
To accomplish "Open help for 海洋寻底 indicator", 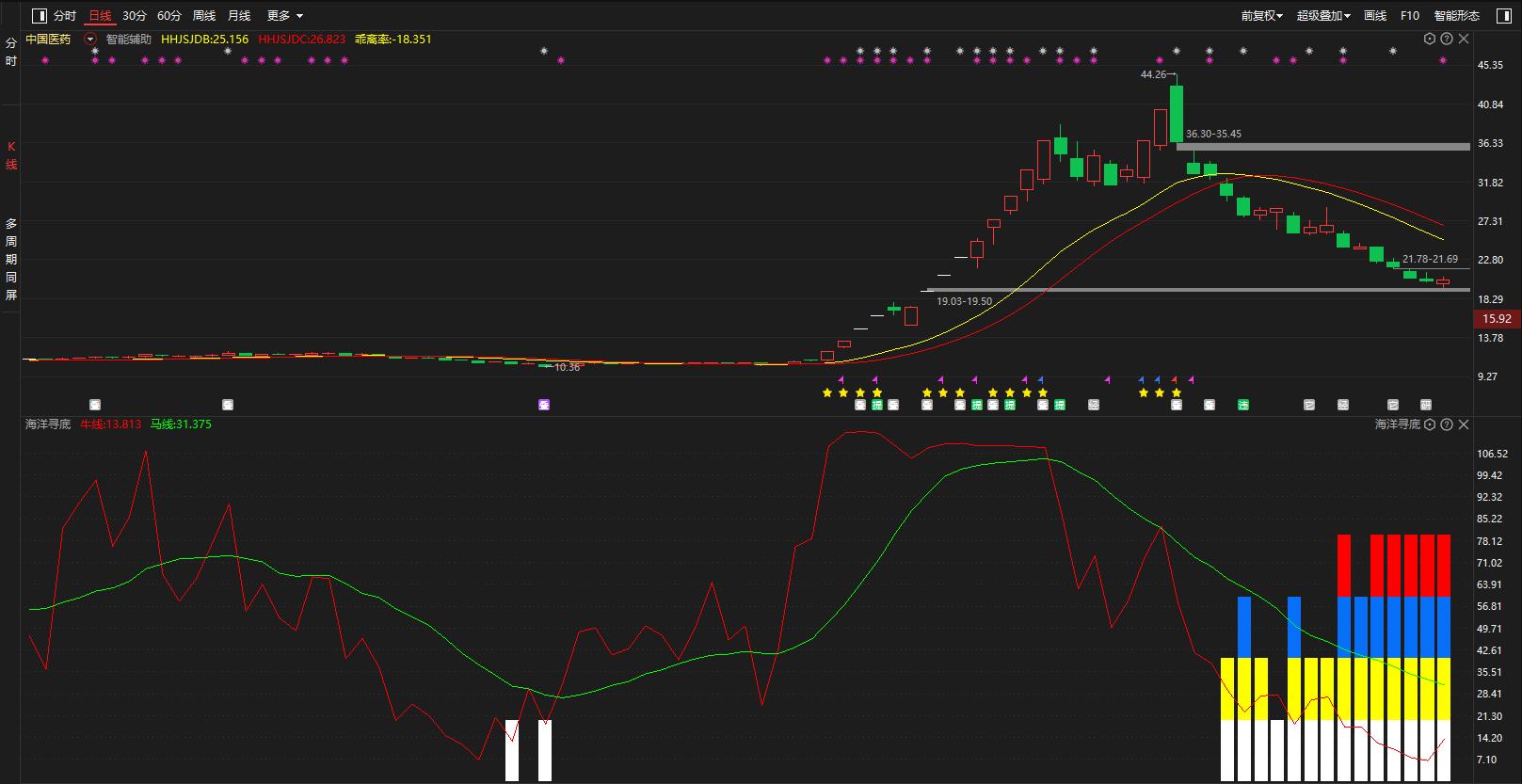I will click(1447, 424).
